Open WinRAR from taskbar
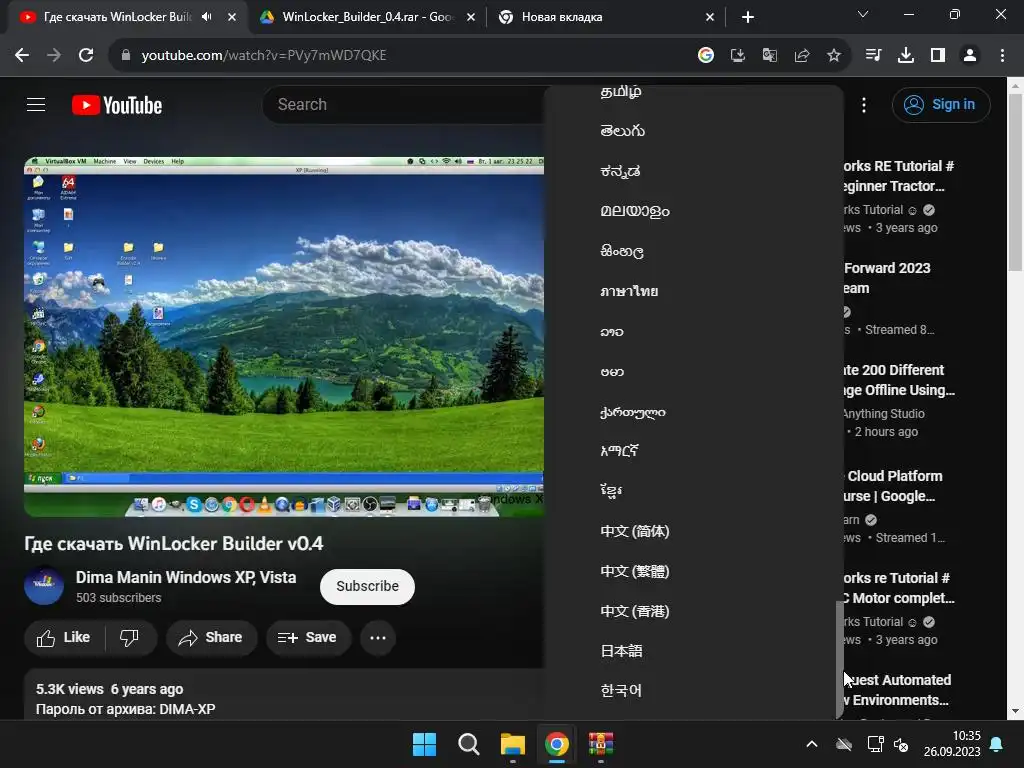This screenshot has height=768, width=1024. 601,744
